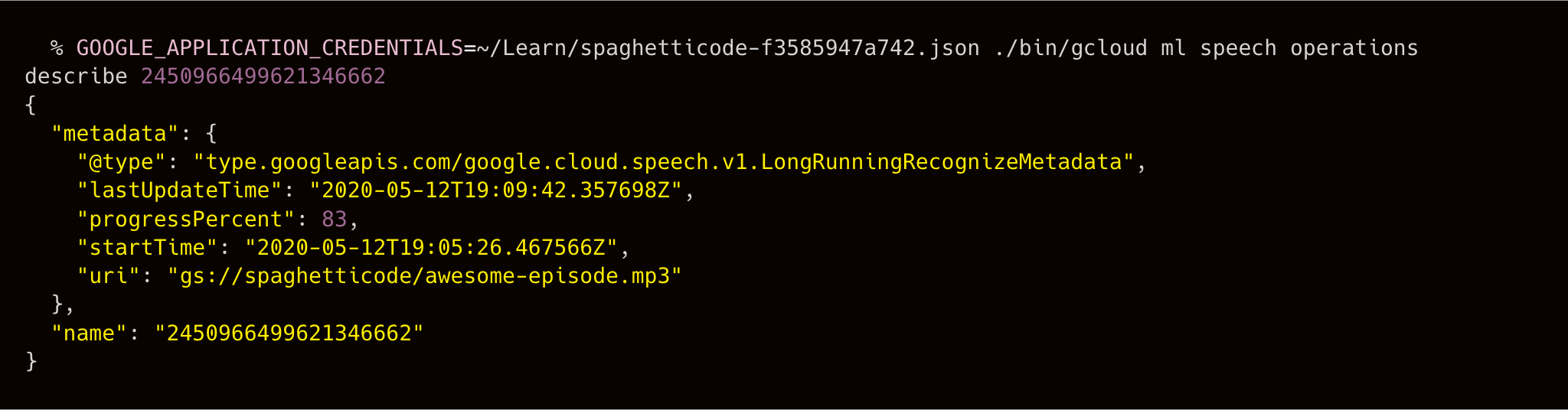
Task: Click the "name" JSON key
Action: (x=89, y=334)
